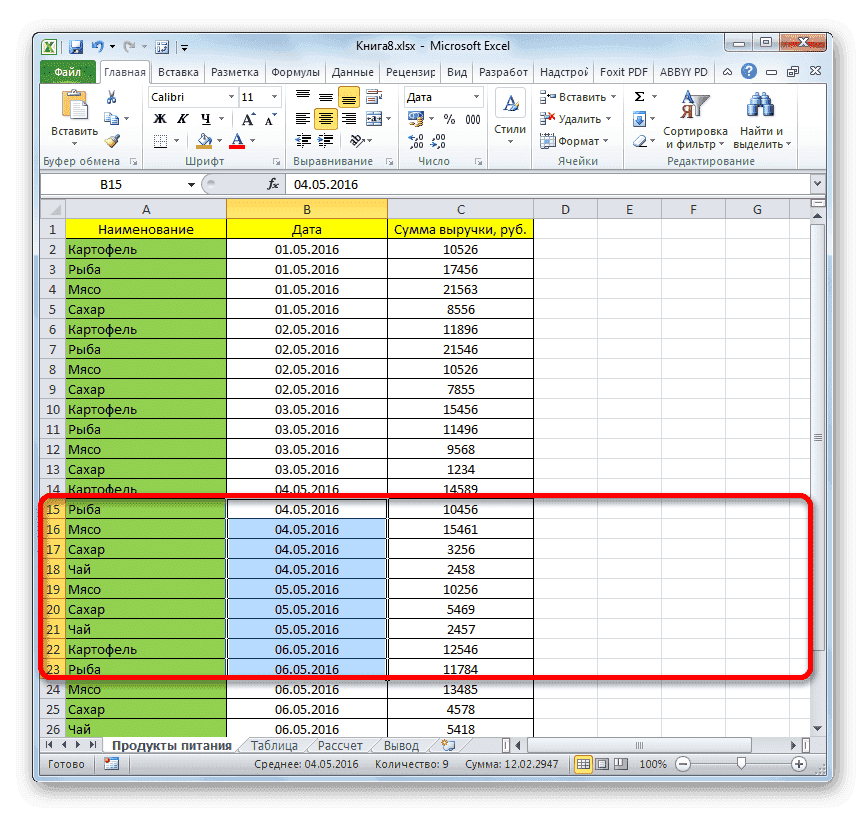Apply the percent number style

(x=448, y=119)
